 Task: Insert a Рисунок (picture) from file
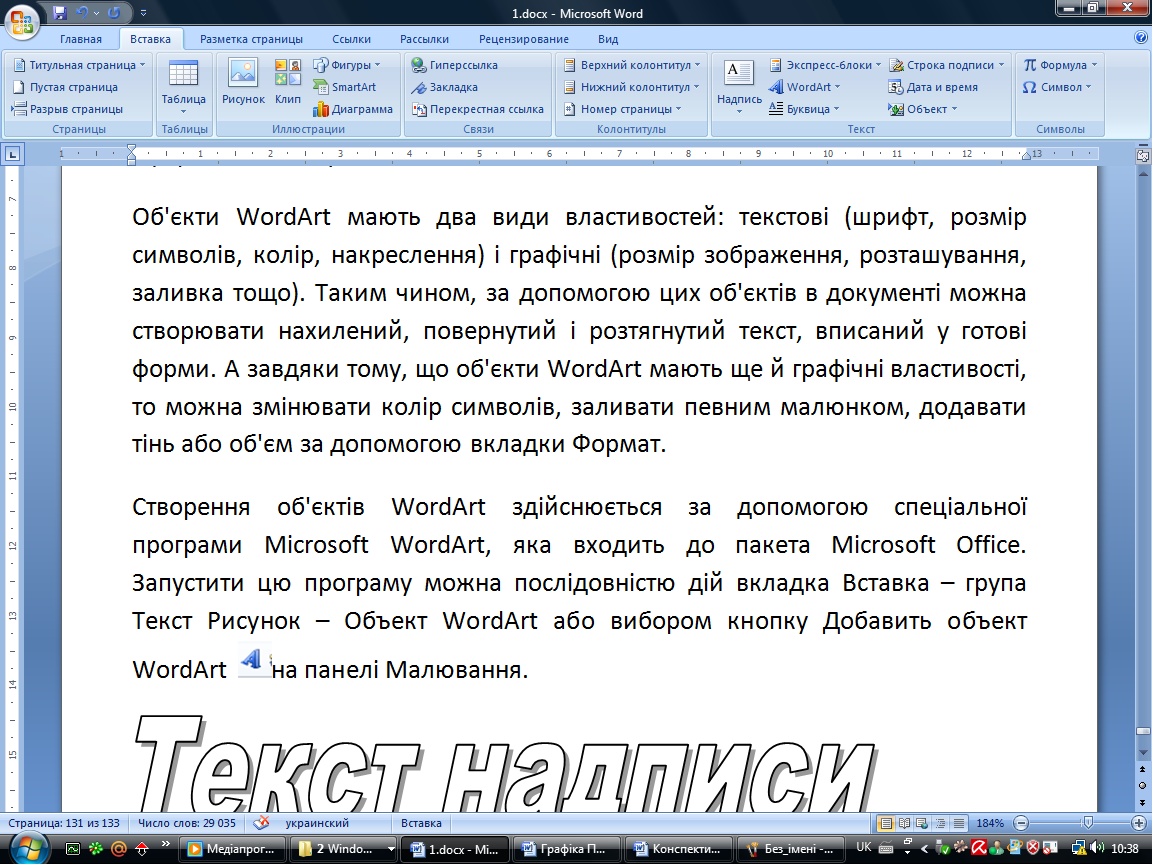(243, 82)
